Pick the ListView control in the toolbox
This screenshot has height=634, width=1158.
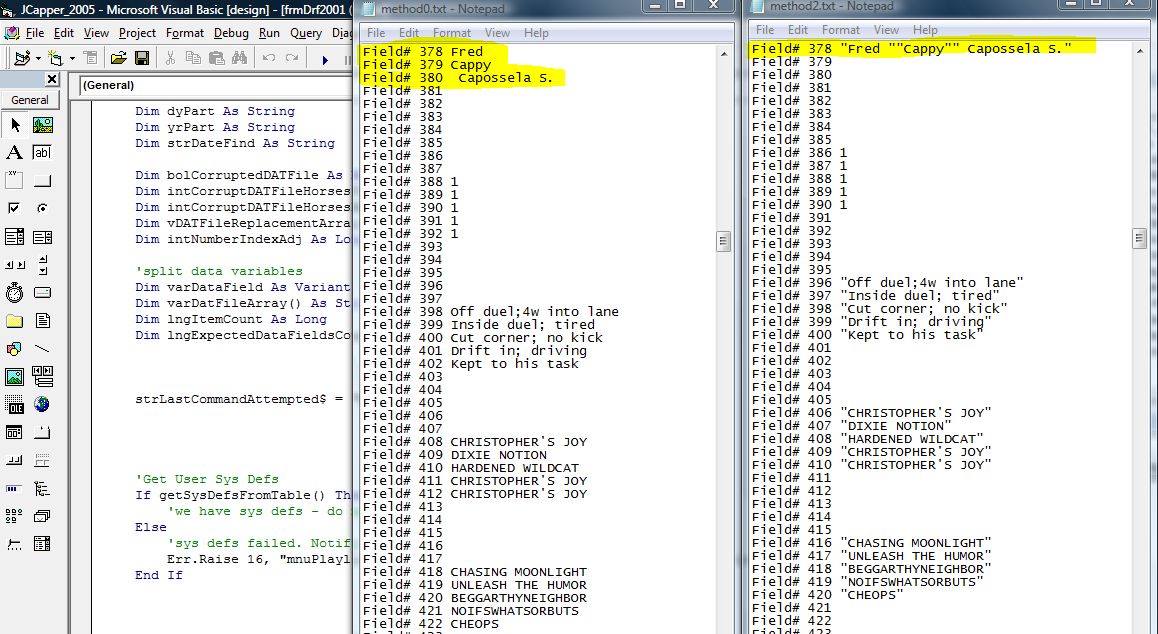pos(14,517)
